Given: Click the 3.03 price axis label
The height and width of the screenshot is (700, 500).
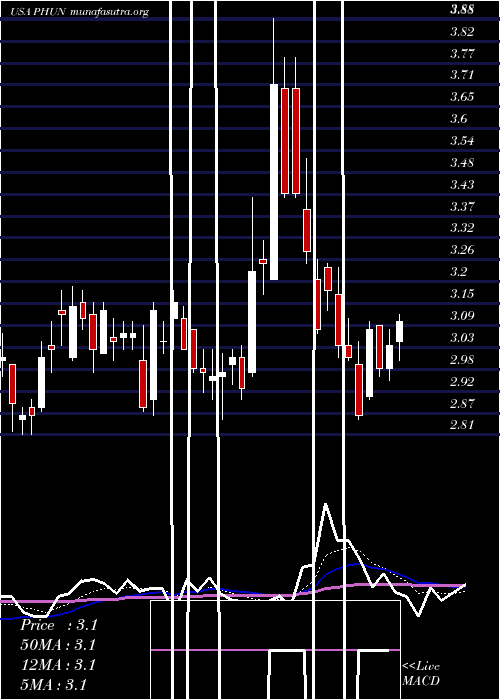Looking at the screenshot, I should click(x=462, y=337).
